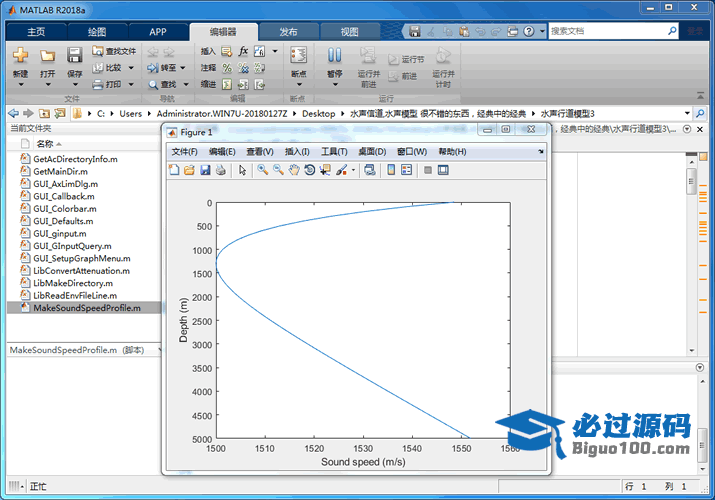
Task: Open the 工具(T) menu in Figure 1
Action: (334, 152)
